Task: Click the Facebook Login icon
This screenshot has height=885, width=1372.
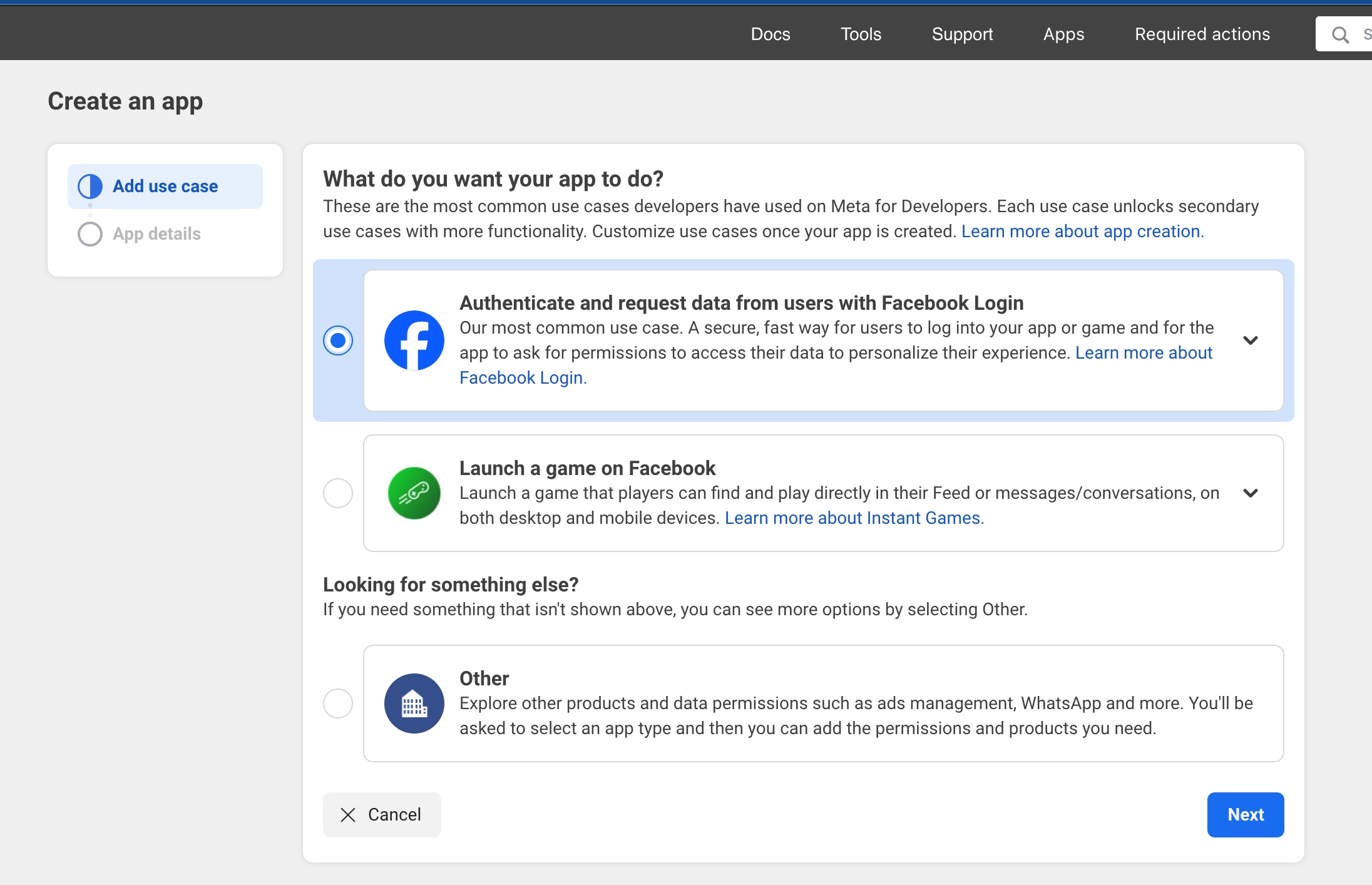Action: [x=414, y=340]
